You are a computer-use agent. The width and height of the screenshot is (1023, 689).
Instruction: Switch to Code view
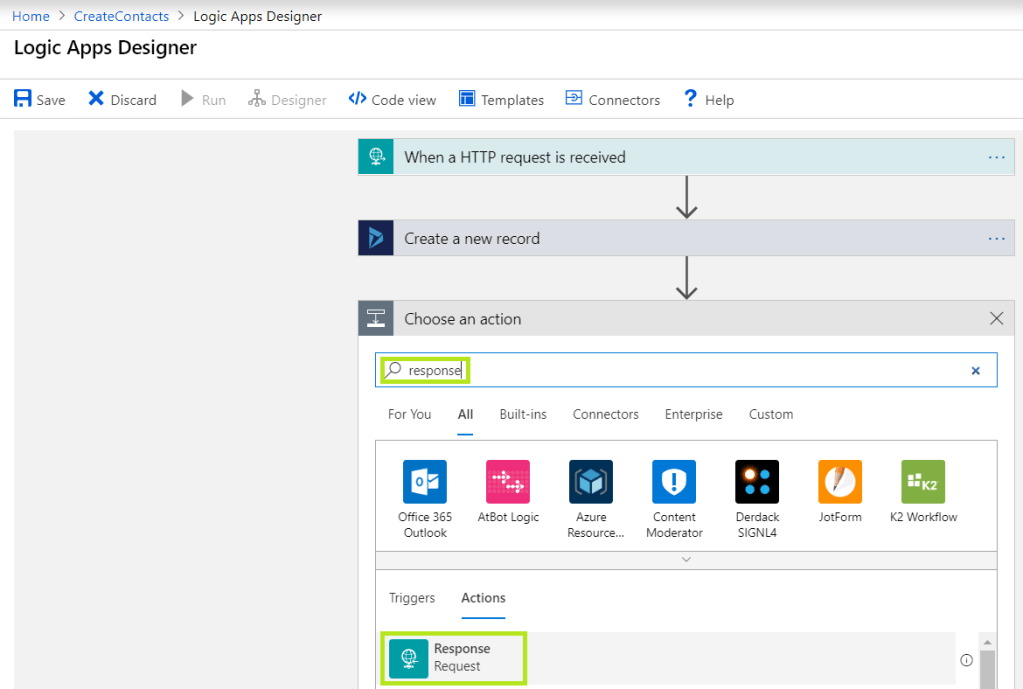coord(392,99)
